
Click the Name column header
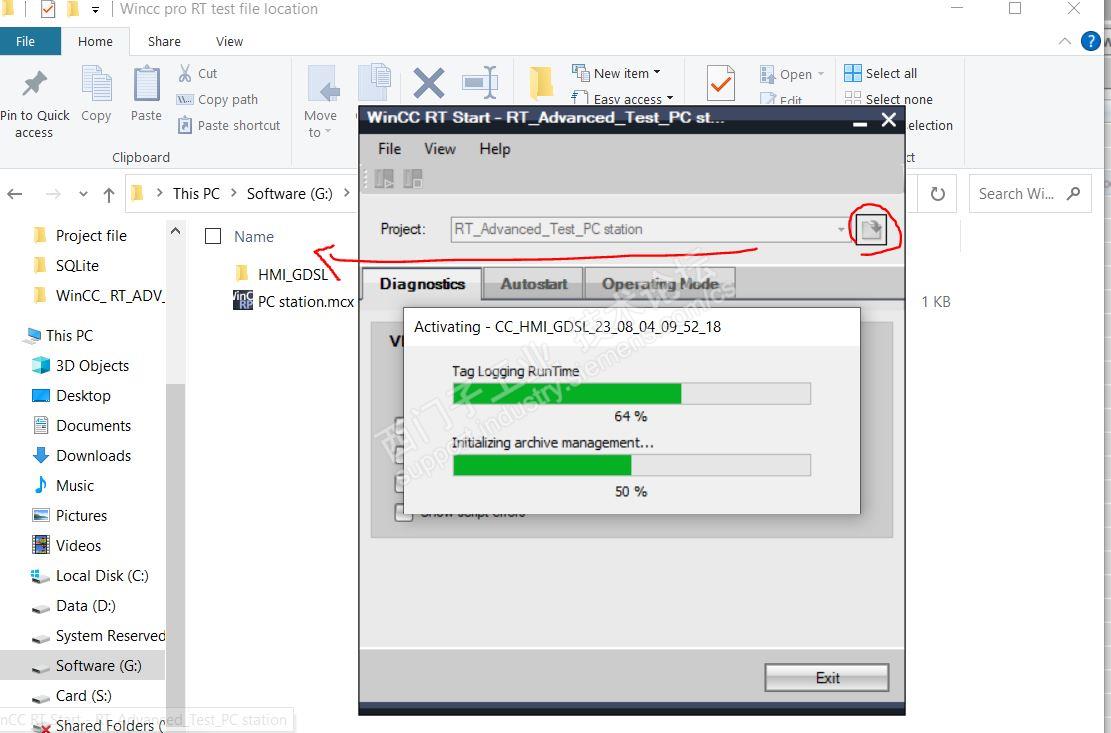click(x=254, y=237)
